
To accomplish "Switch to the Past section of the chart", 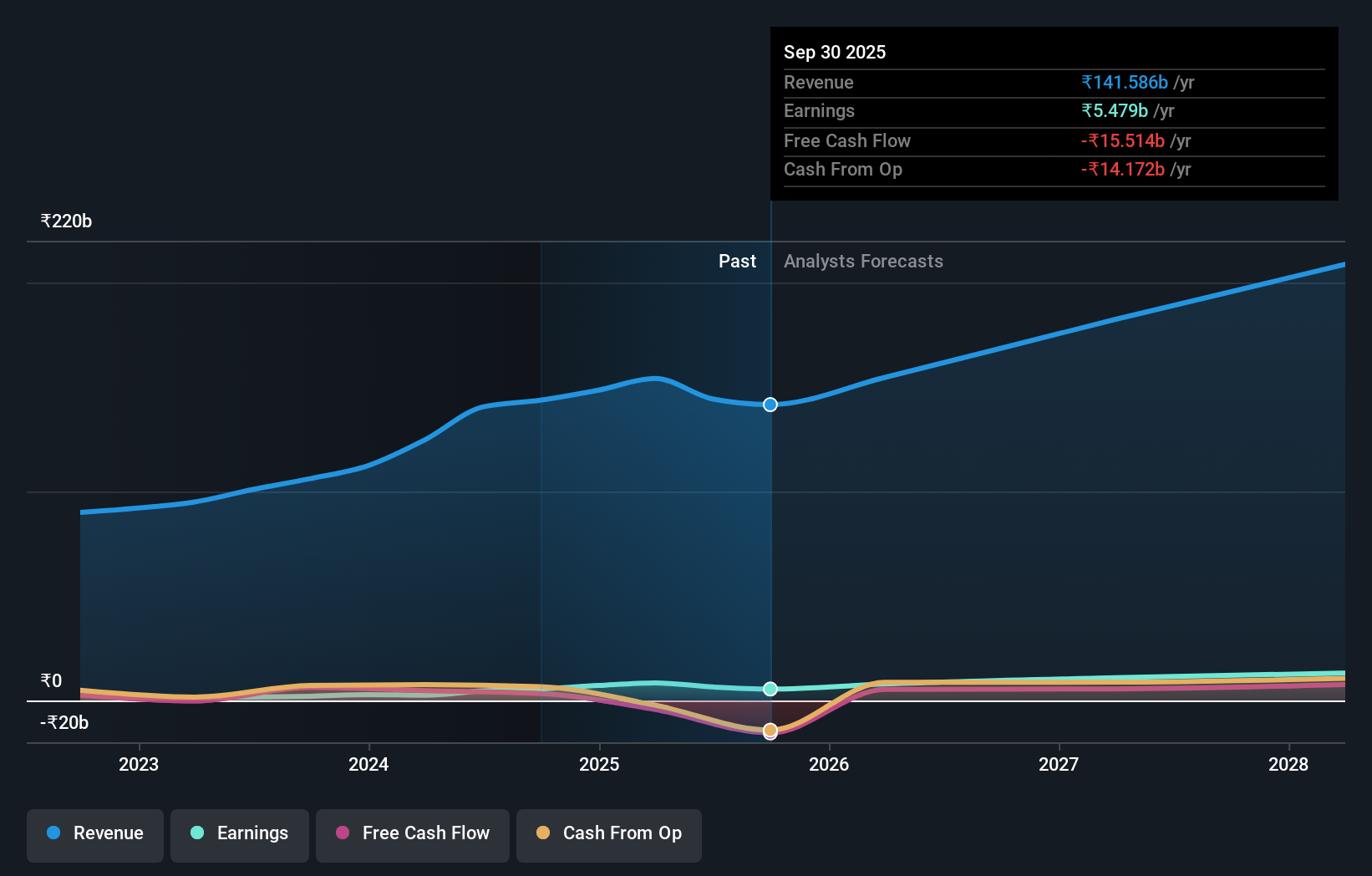I will tap(737, 261).
